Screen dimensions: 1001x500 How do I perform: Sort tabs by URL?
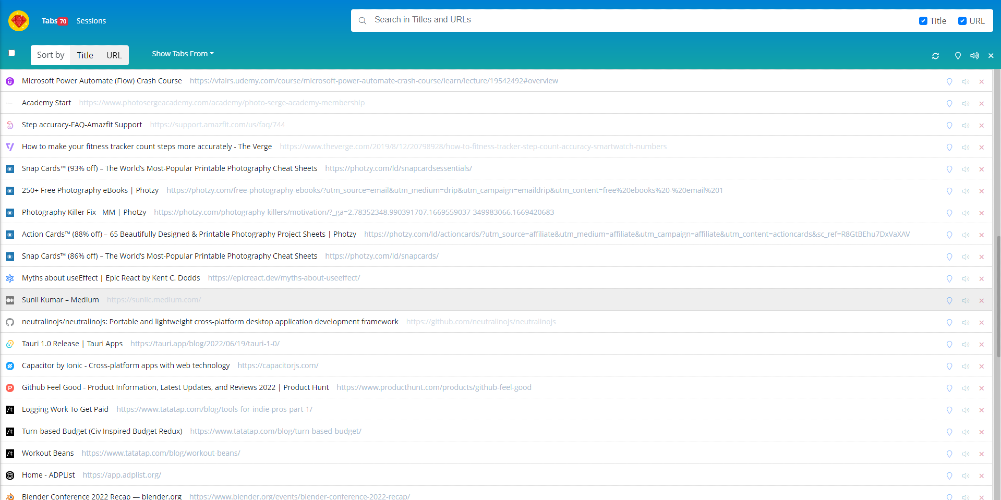click(114, 55)
